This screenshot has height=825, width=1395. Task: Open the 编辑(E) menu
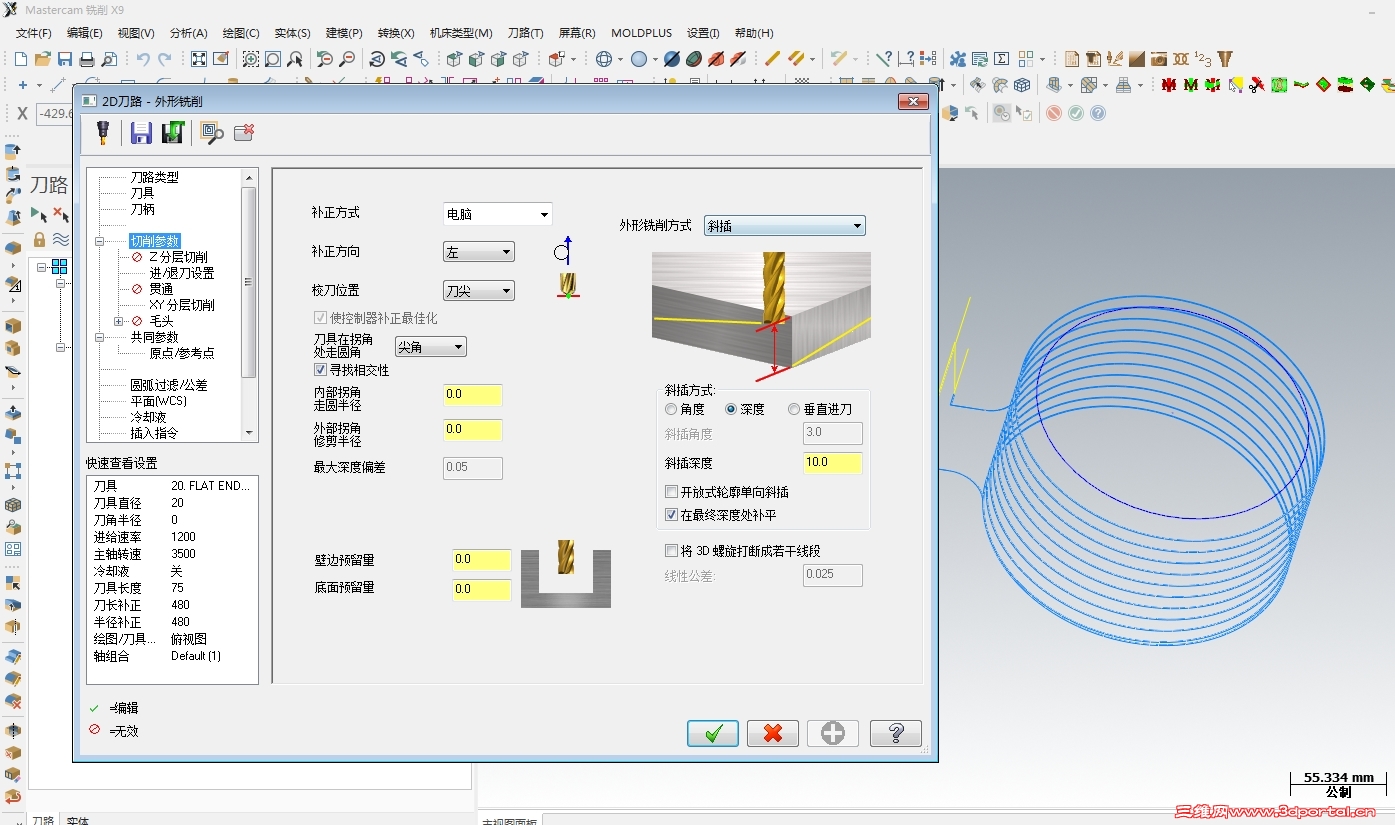85,33
